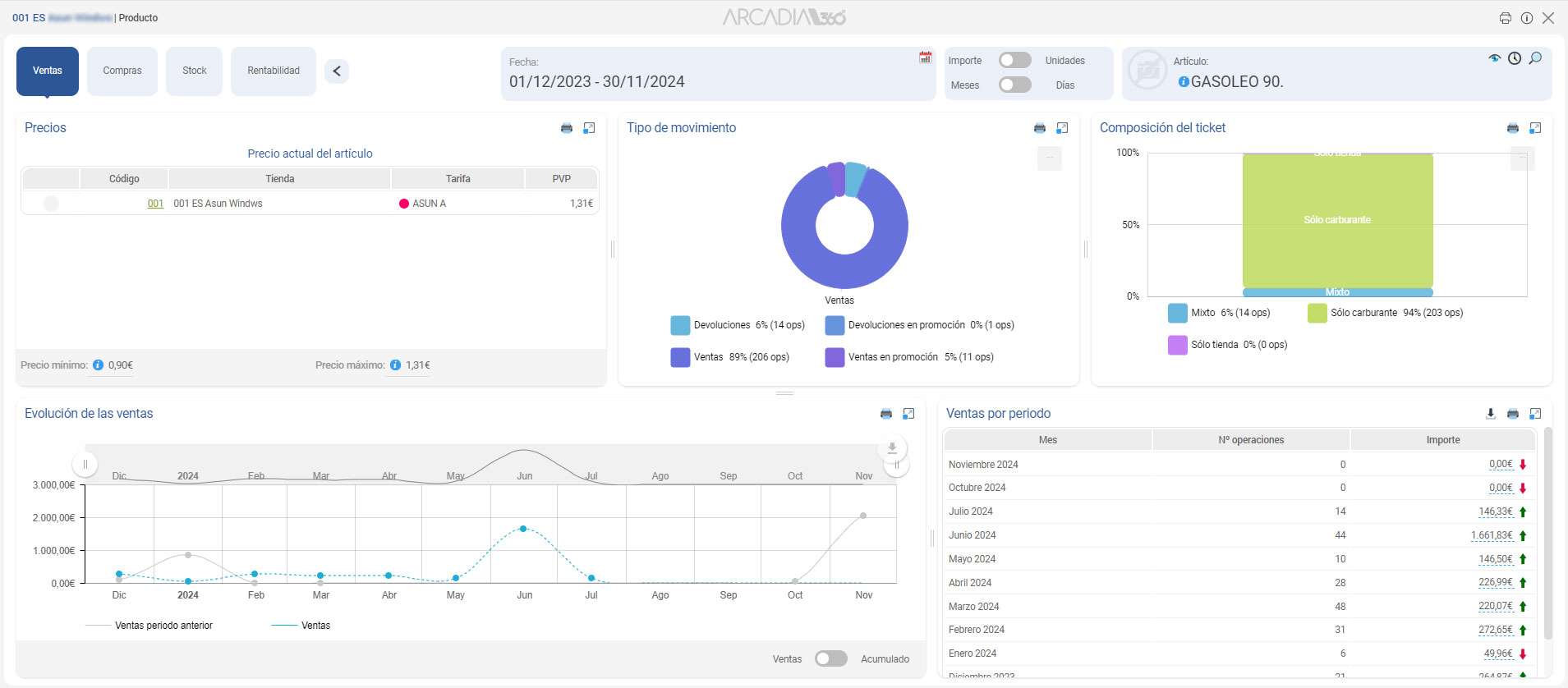Click the clock history icon for Artículo
This screenshot has height=688, width=1568.
[x=1515, y=58]
